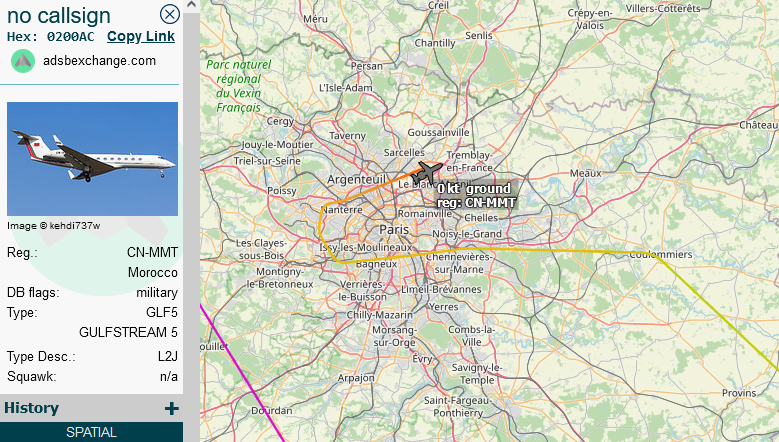
Task: Click the Chelles label on the map
Action: [x=481, y=218]
